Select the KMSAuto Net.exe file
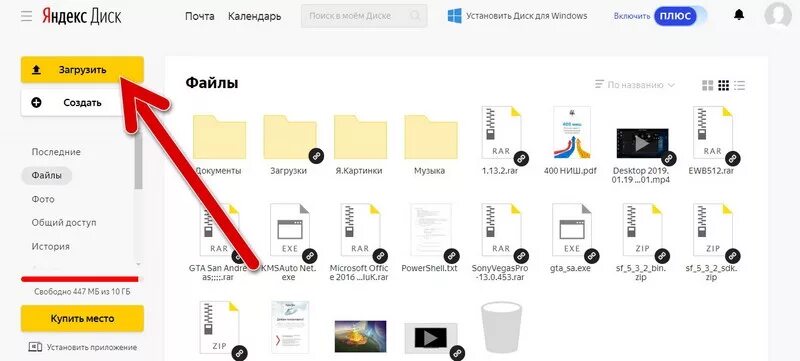This screenshot has width=800, height=361. coord(290,230)
